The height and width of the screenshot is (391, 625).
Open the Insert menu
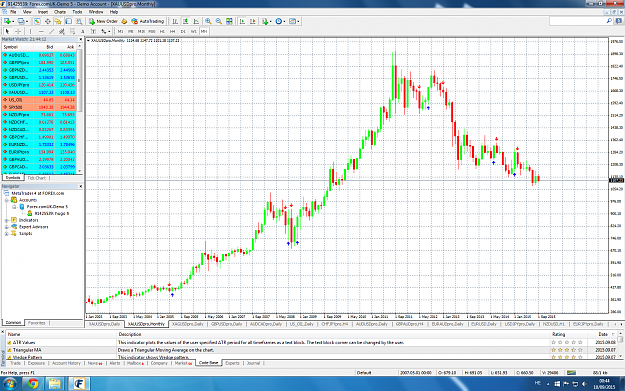[x=43, y=12]
